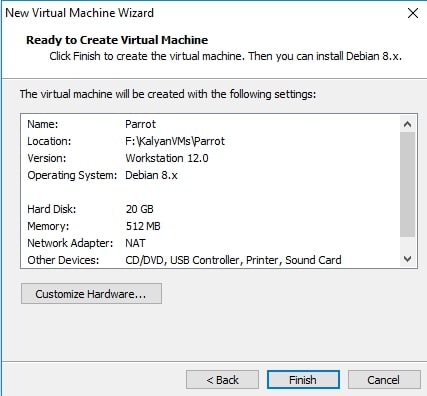The width and height of the screenshot is (427, 396).
Task: Click the New Virtual Machine Wizard title
Action: click(80, 13)
